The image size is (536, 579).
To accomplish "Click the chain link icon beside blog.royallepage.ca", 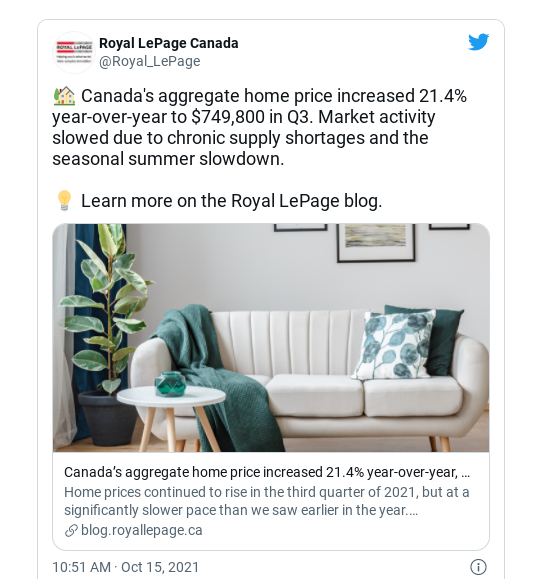I will tap(71, 531).
